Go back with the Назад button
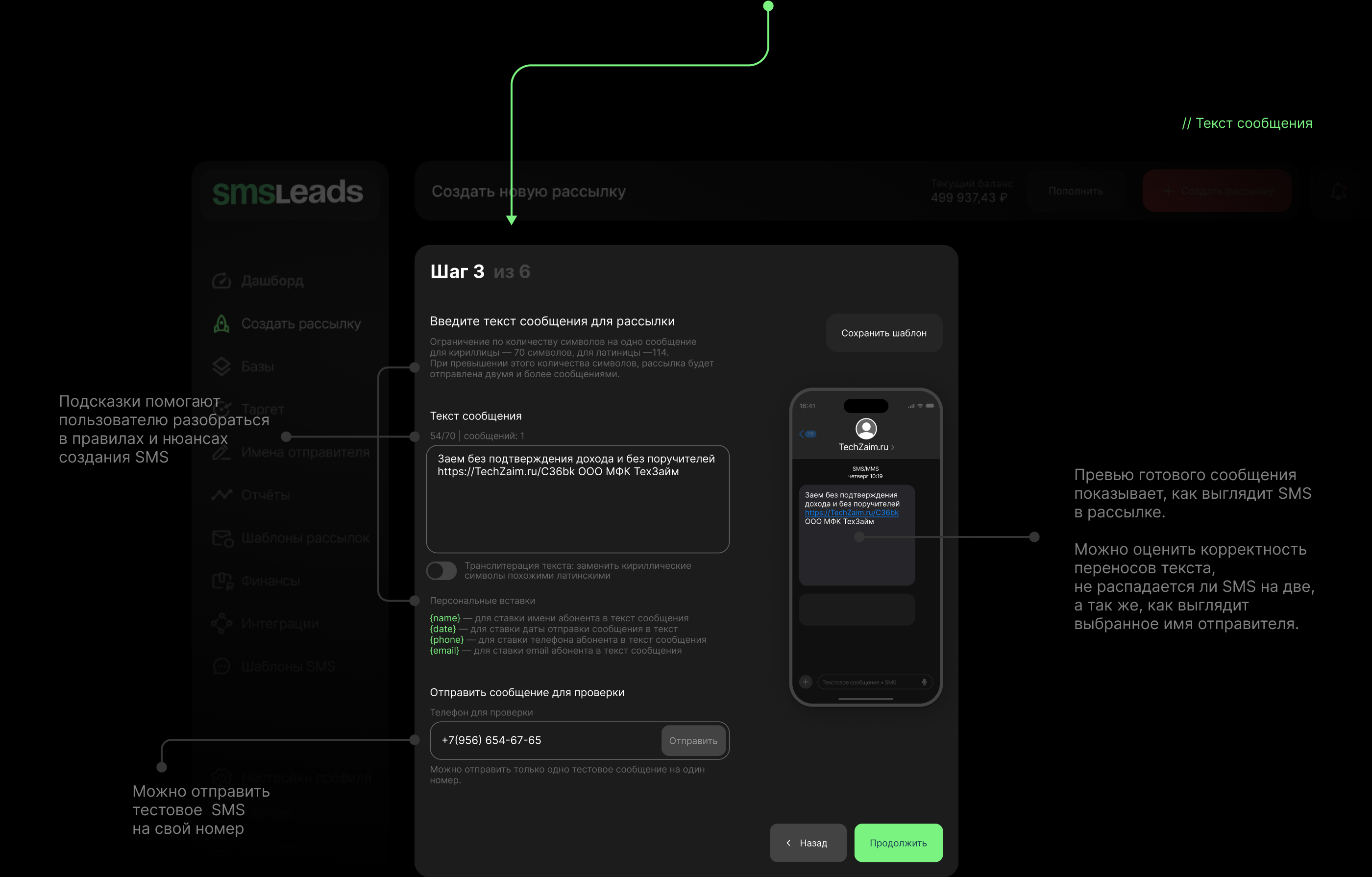 [x=808, y=842]
